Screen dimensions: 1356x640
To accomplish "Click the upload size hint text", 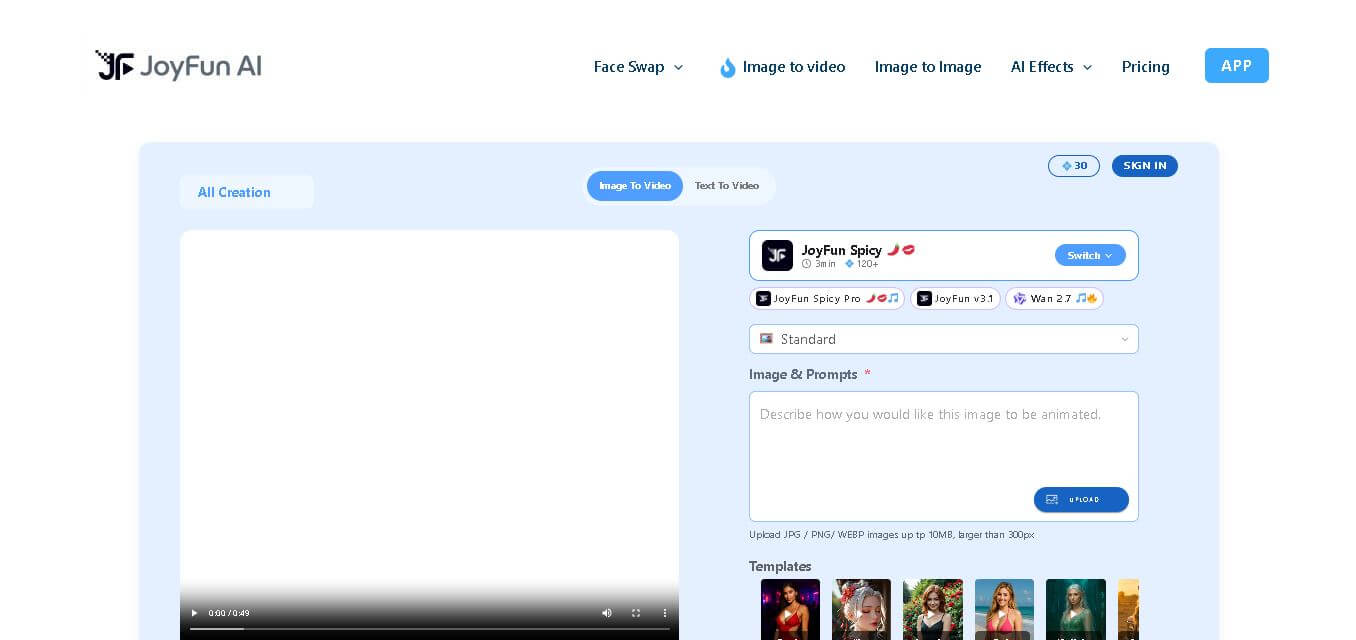I will coord(892,535).
